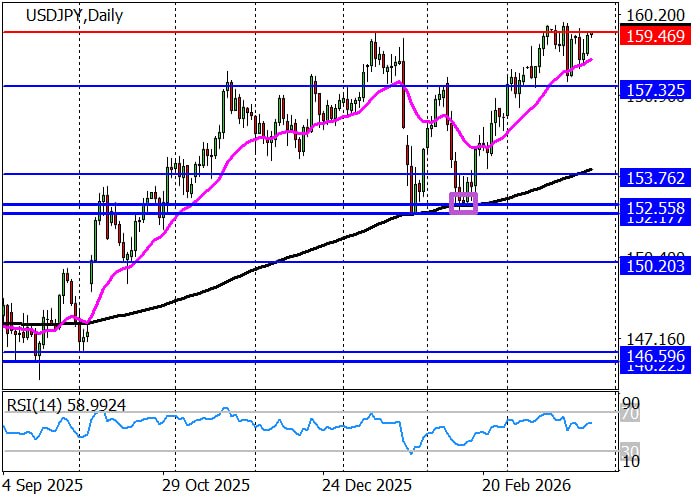Click the RSI scale value 90

632,401
